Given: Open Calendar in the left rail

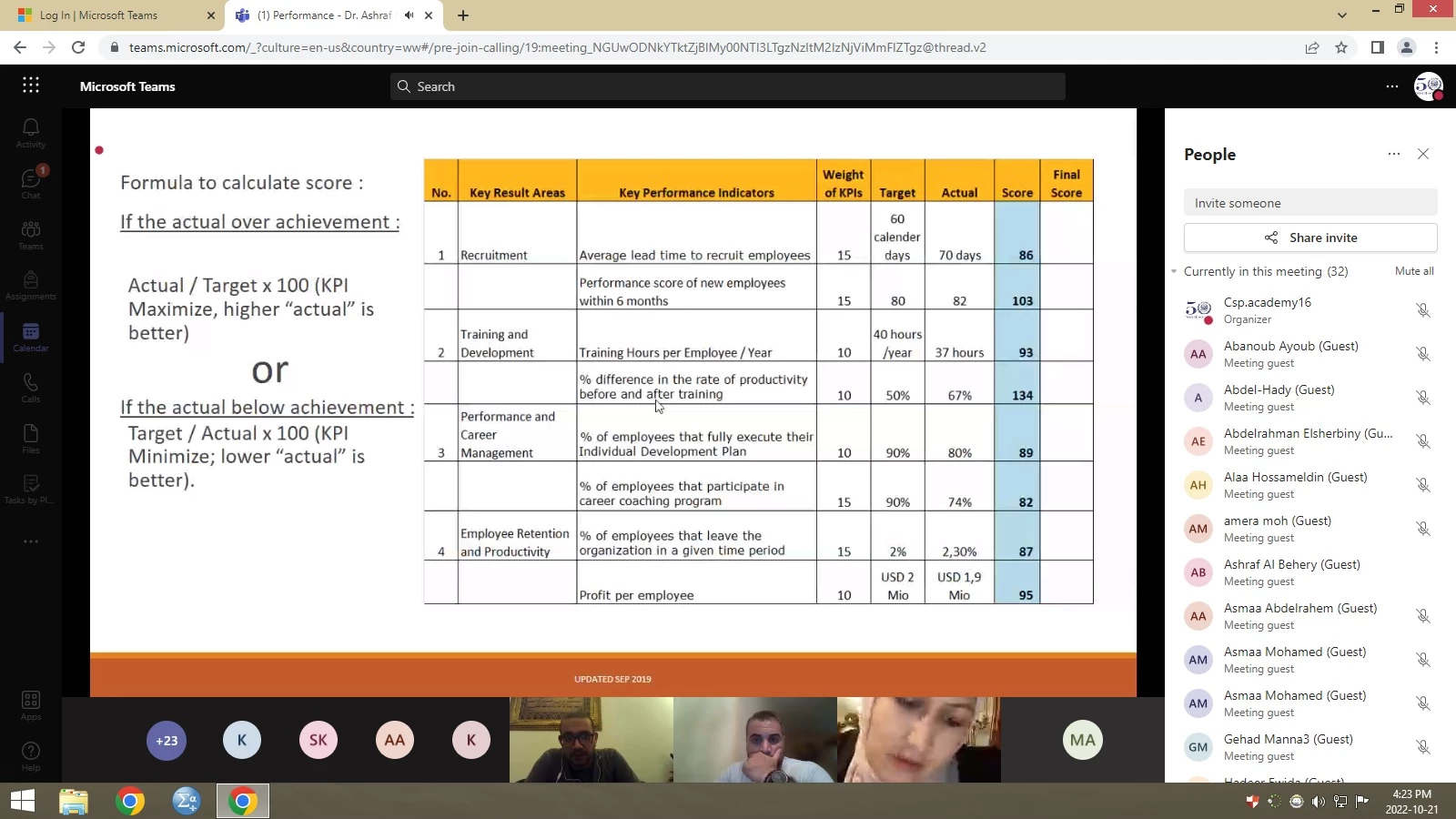Looking at the screenshot, I should point(31,336).
